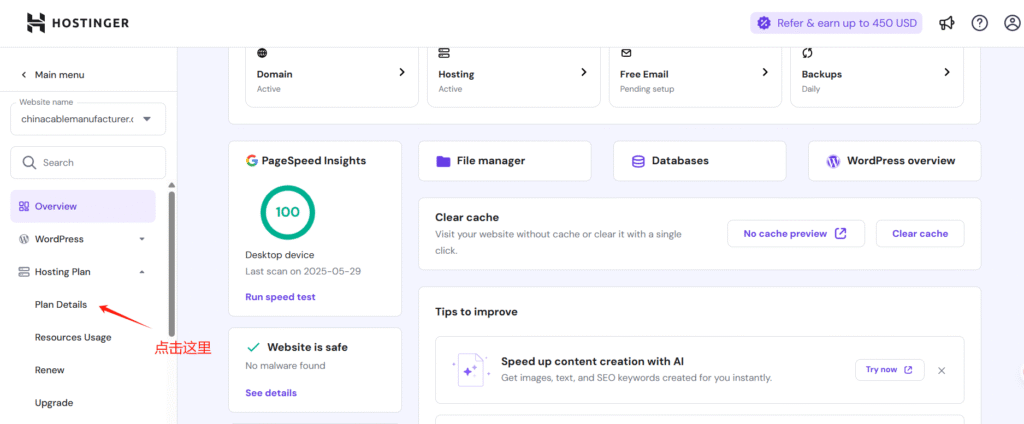This screenshot has width=1024, height=424.
Task: Select Overview in the sidebar
Action: click(x=83, y=206)
